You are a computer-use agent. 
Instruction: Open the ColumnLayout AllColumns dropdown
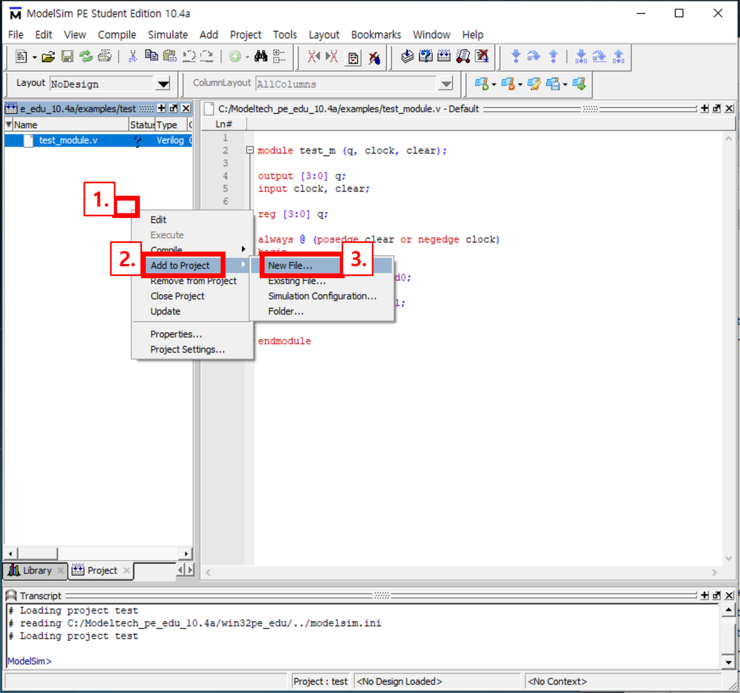coord(445,84)
